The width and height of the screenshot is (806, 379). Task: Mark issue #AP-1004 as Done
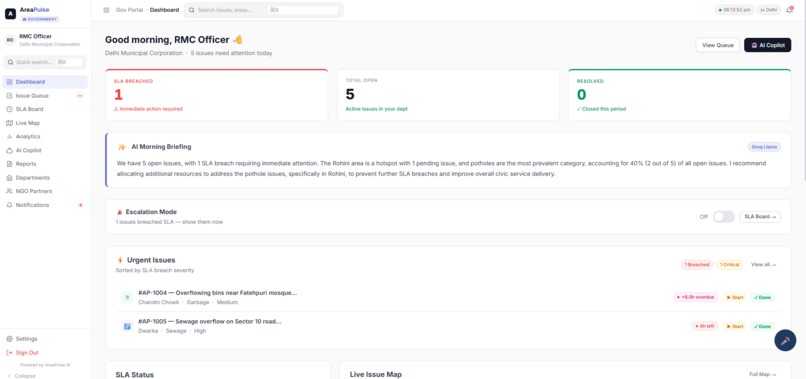tap(762, 297)
